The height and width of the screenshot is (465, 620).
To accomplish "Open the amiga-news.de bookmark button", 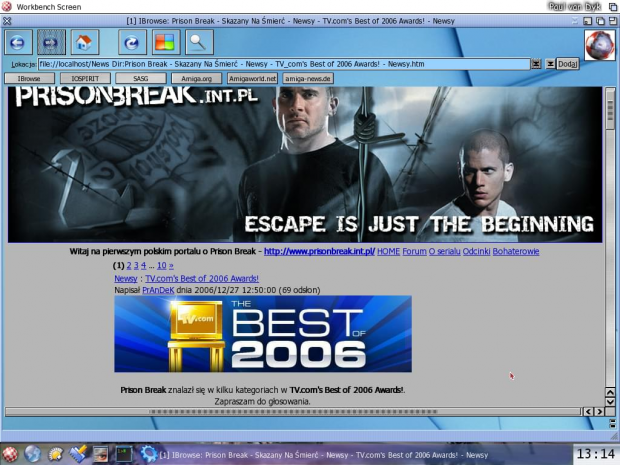I will (x=308, y=79).
